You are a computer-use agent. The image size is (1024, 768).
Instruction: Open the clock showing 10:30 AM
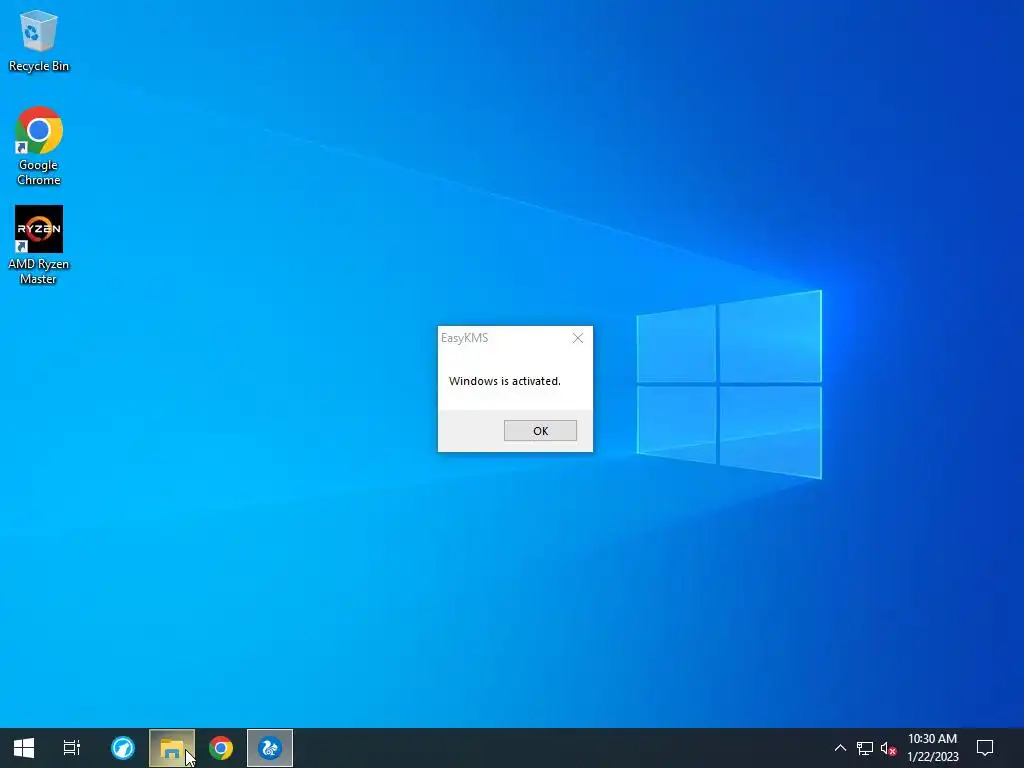click(x=933, y=748)
